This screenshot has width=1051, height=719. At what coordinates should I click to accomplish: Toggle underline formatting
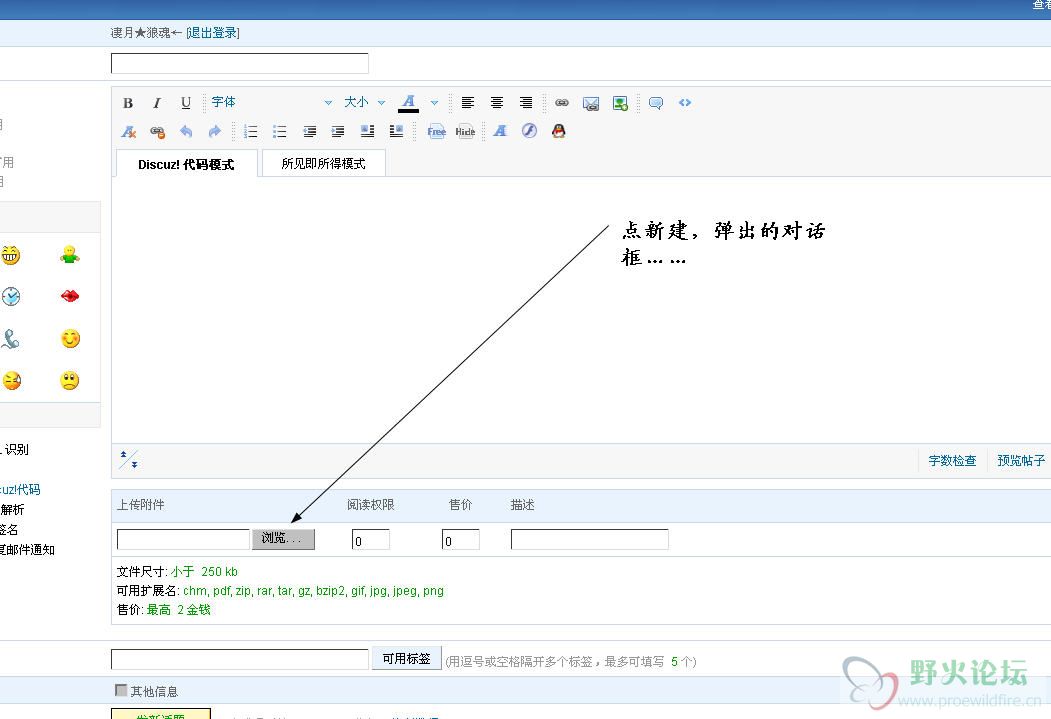[x=186, y=103]
